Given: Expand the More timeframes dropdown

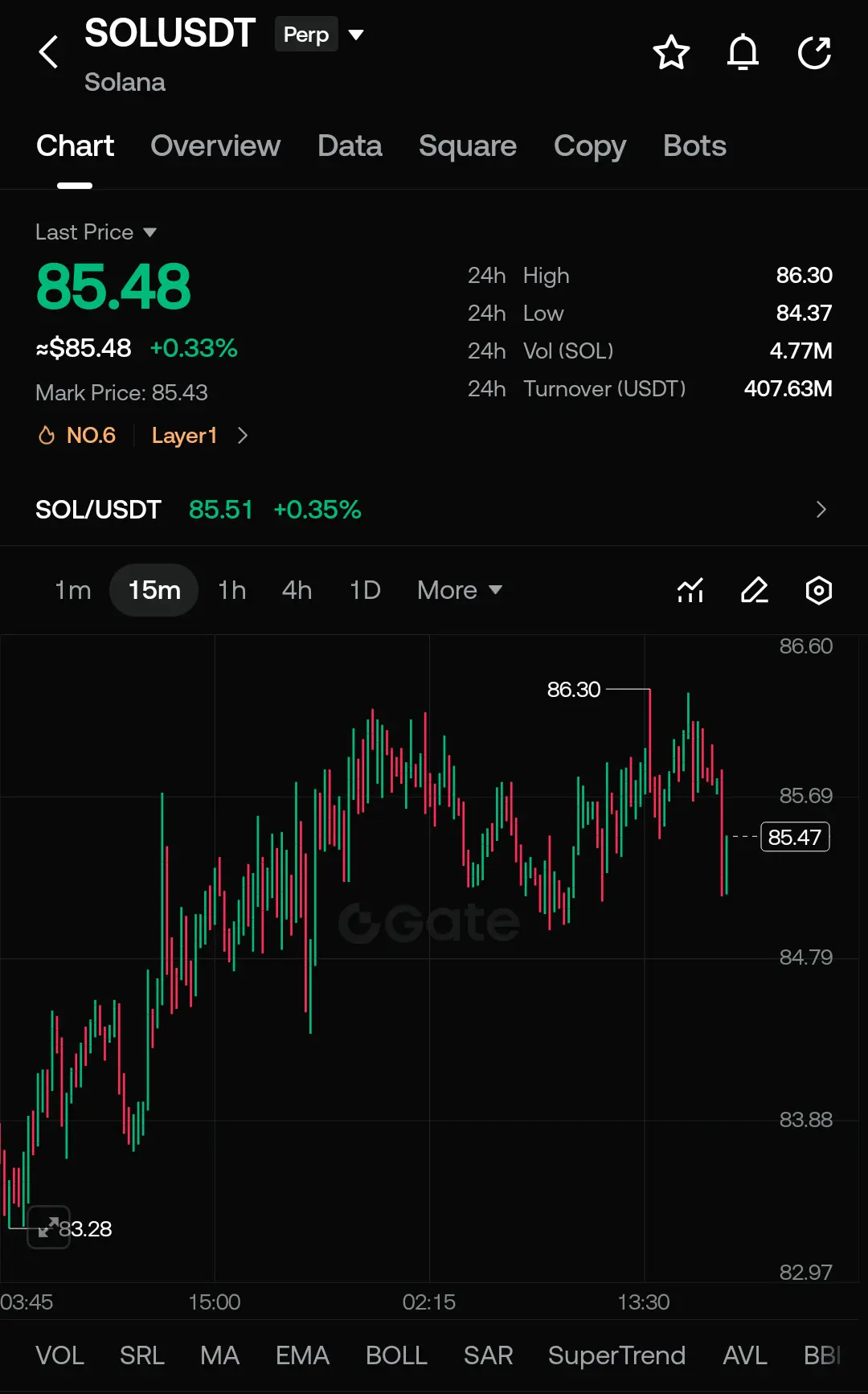Looking at the screenshot, I should [460, 591].
